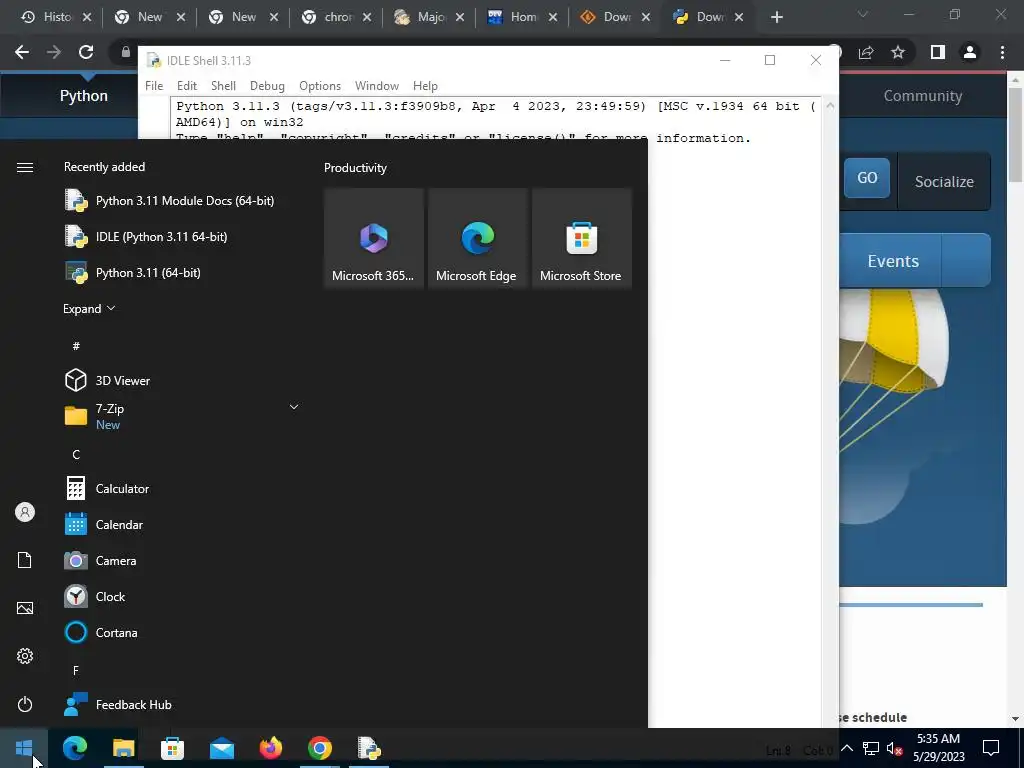
Task: Click the Productivity group header
Action: (x=355, y=168)
